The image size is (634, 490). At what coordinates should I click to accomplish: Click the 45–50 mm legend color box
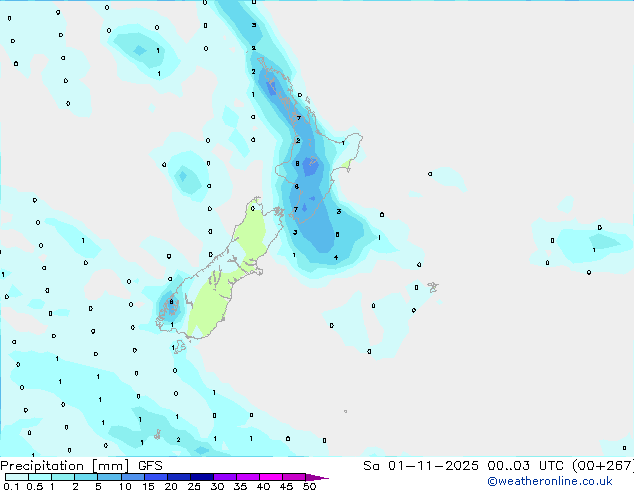click(x=294, y=477)
